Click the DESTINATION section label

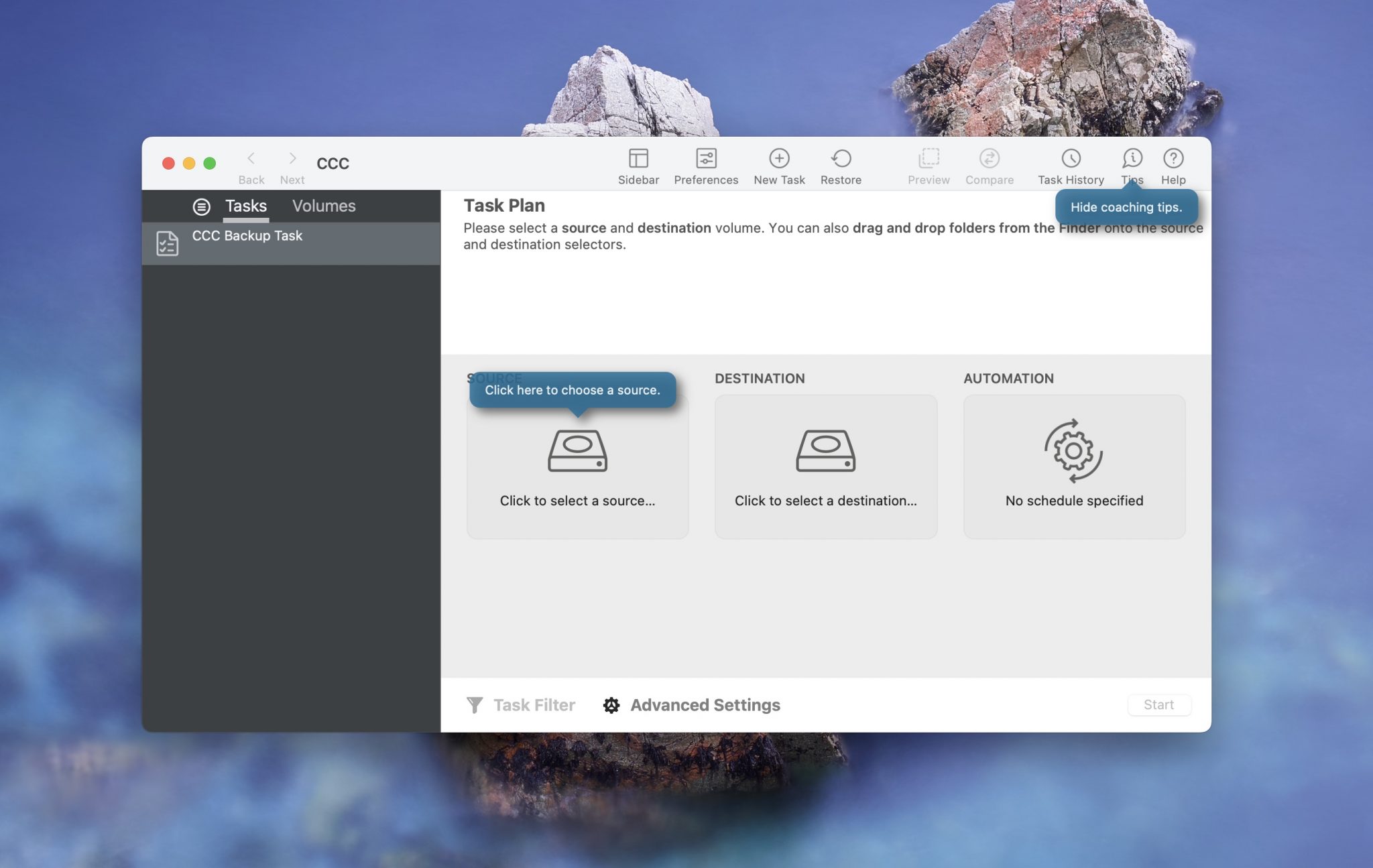[760, 378]
